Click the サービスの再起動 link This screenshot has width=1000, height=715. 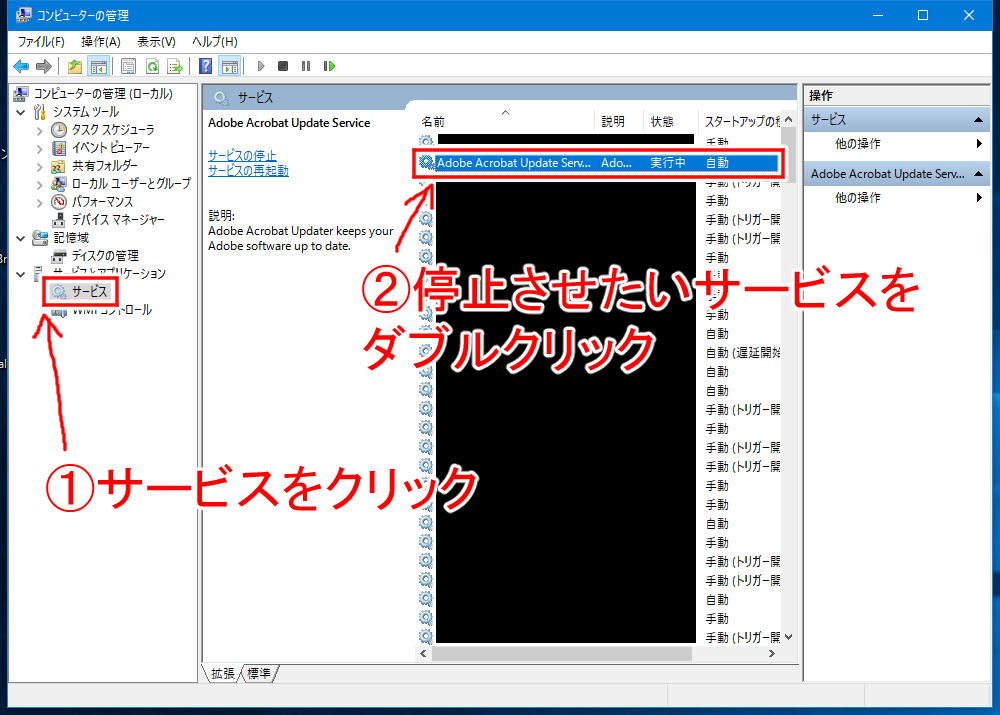248,170
